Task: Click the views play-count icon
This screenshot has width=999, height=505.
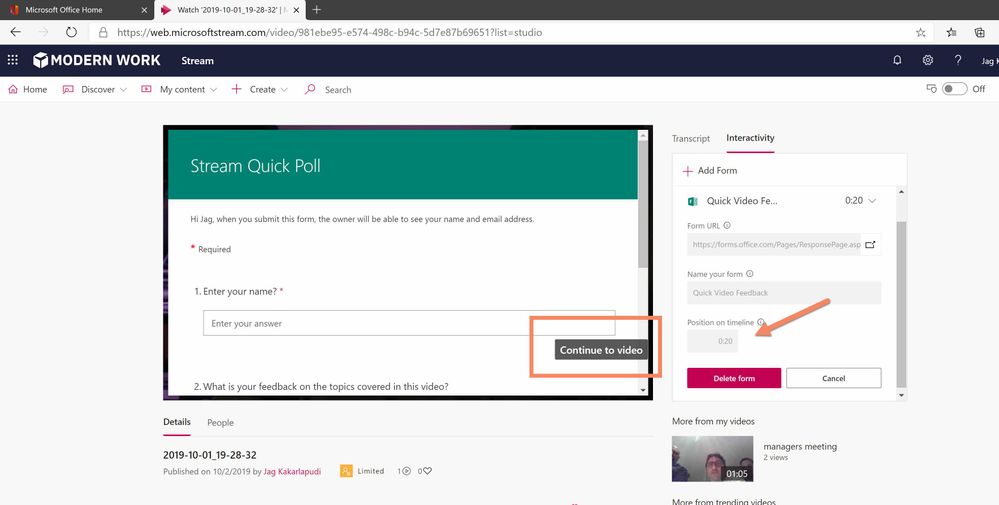Action: point(406,471)
